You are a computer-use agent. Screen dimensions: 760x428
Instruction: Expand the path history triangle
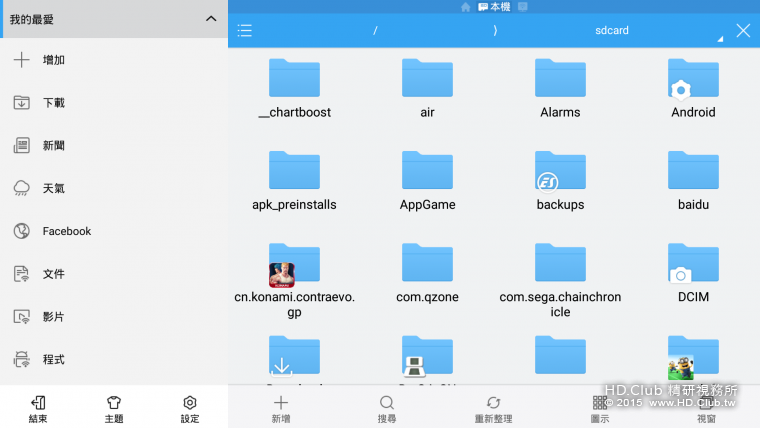click(720, 39)
